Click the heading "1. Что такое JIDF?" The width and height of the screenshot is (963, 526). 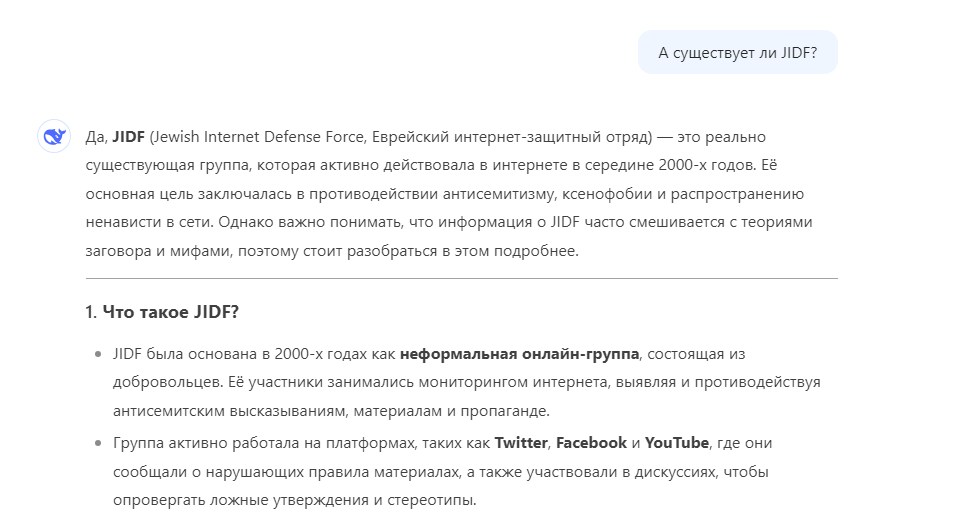click(x=162, y=313)
